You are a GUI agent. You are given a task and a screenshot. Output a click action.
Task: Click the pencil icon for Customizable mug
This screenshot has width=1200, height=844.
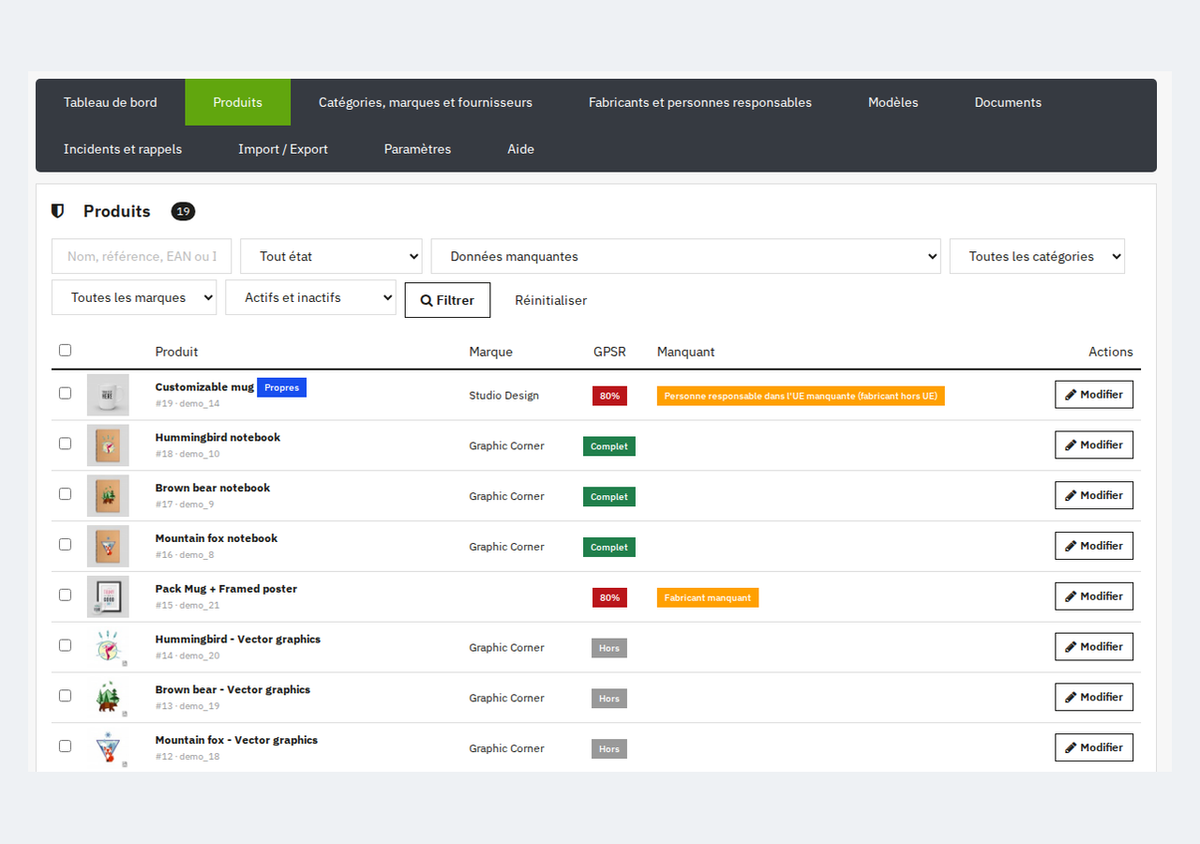coord(1071,395)
